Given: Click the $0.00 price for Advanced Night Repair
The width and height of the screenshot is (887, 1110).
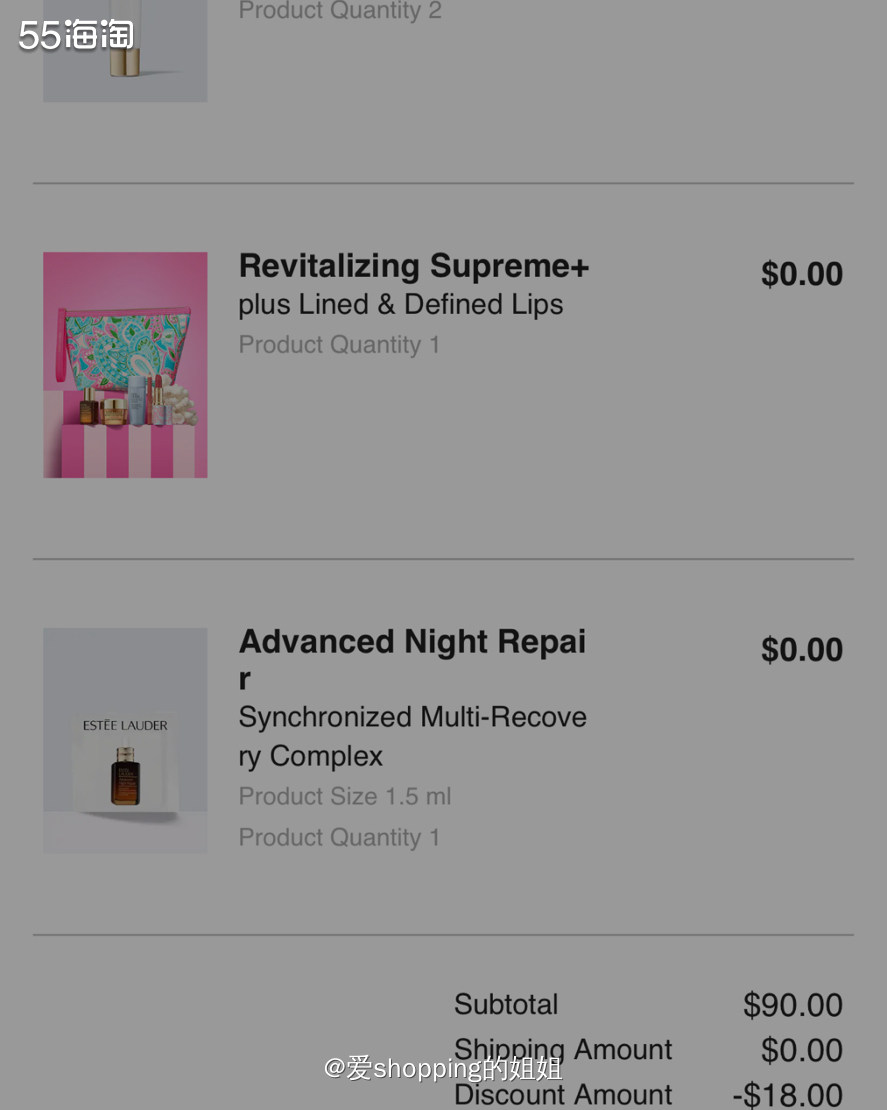Looking at the screenshot, I should coord(801,650).
